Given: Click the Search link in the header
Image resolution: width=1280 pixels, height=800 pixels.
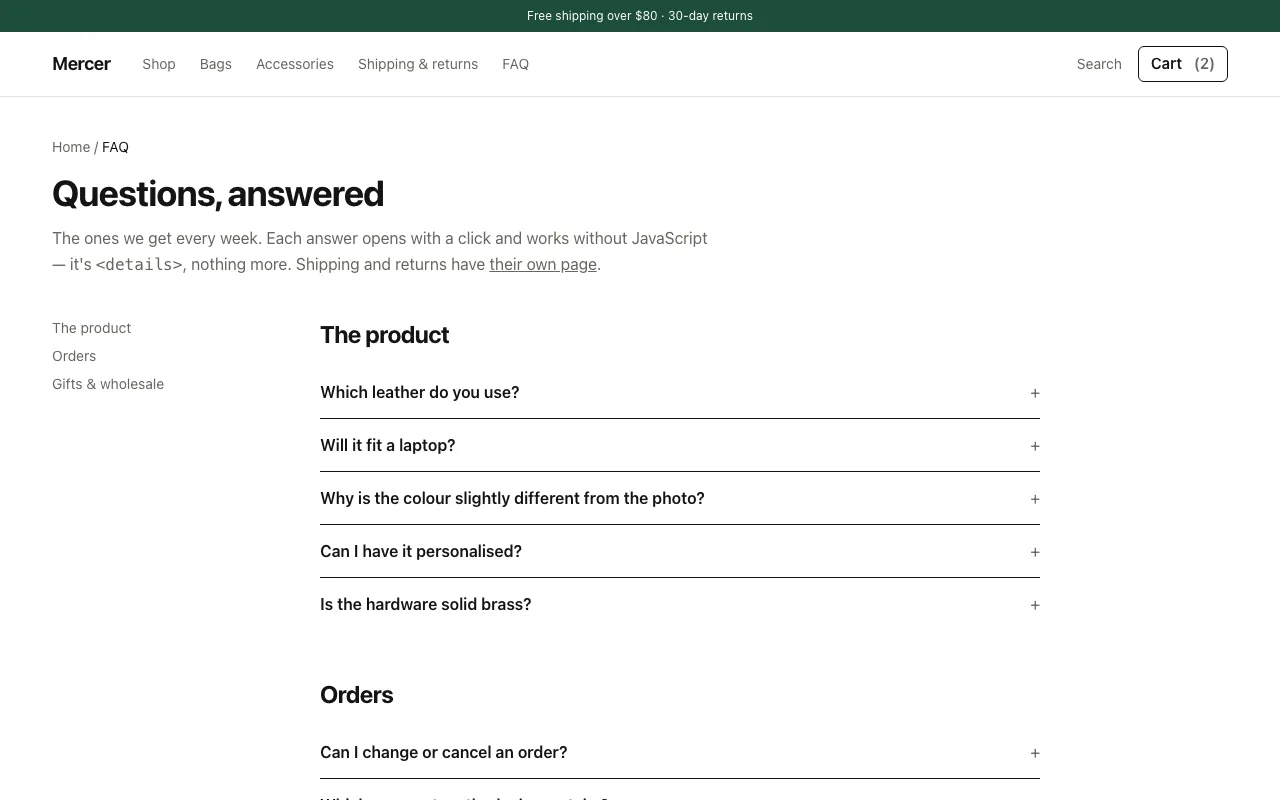Looking at the screenshot, I should [1099, 64].
